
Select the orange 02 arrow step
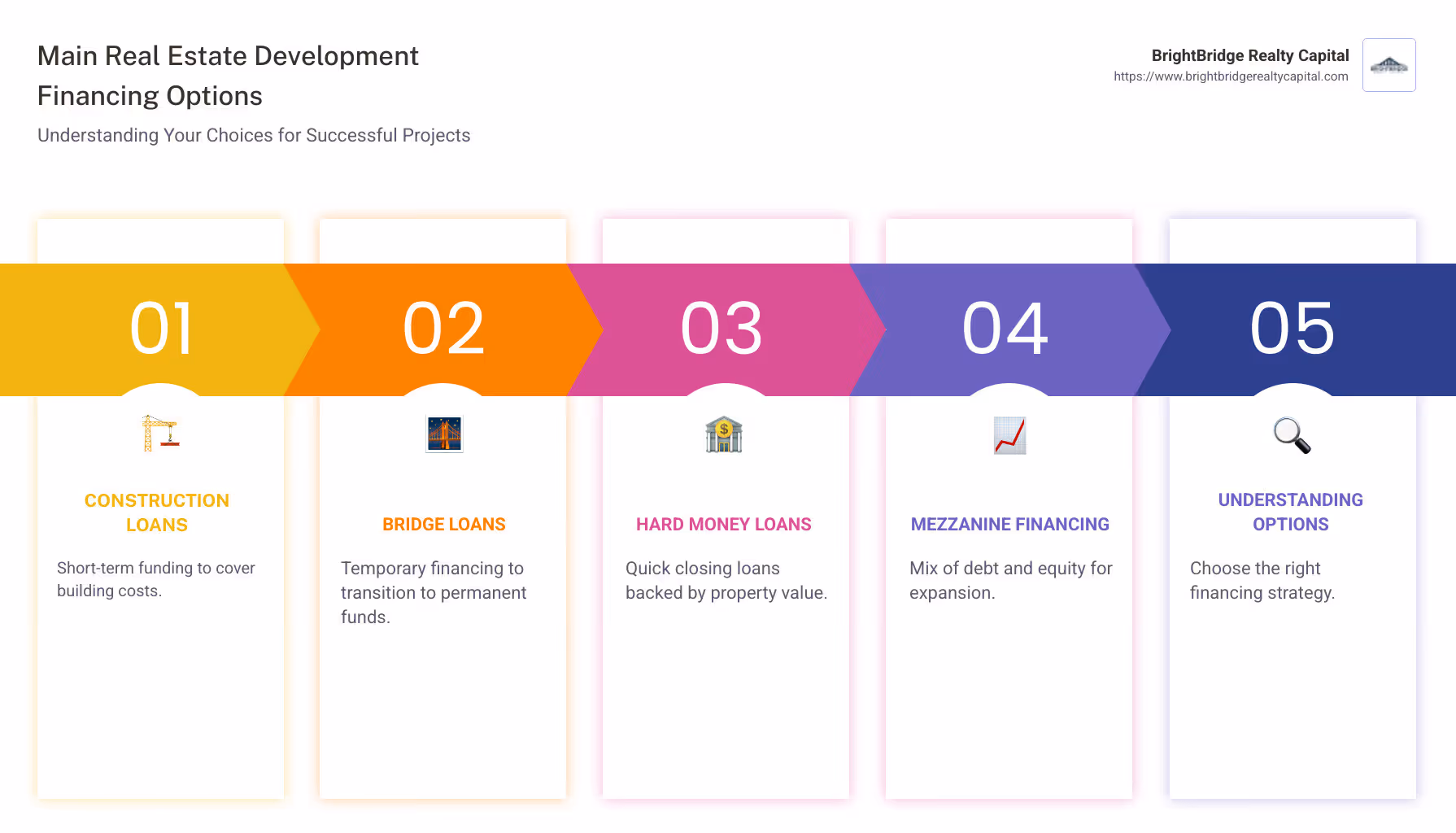point(444,329)
